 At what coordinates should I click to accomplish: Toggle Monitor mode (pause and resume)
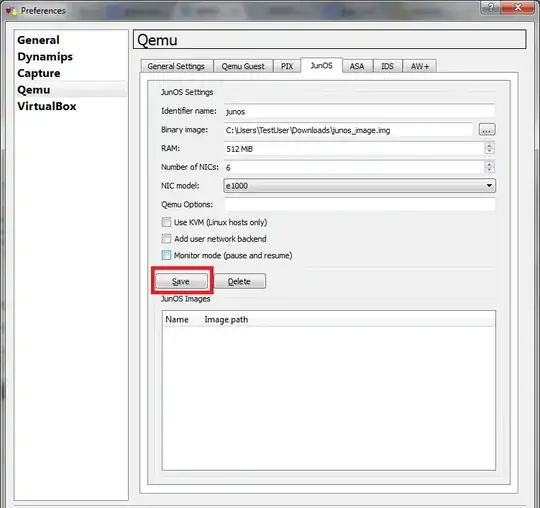click(x=166, y=255)
